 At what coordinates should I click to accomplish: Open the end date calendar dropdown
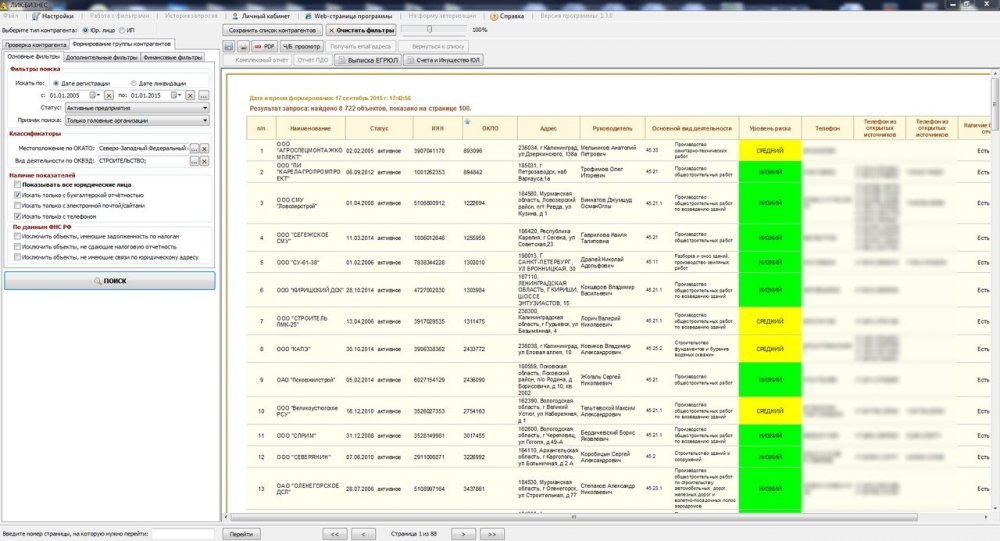pyautogui.click(x=176, y=95)
